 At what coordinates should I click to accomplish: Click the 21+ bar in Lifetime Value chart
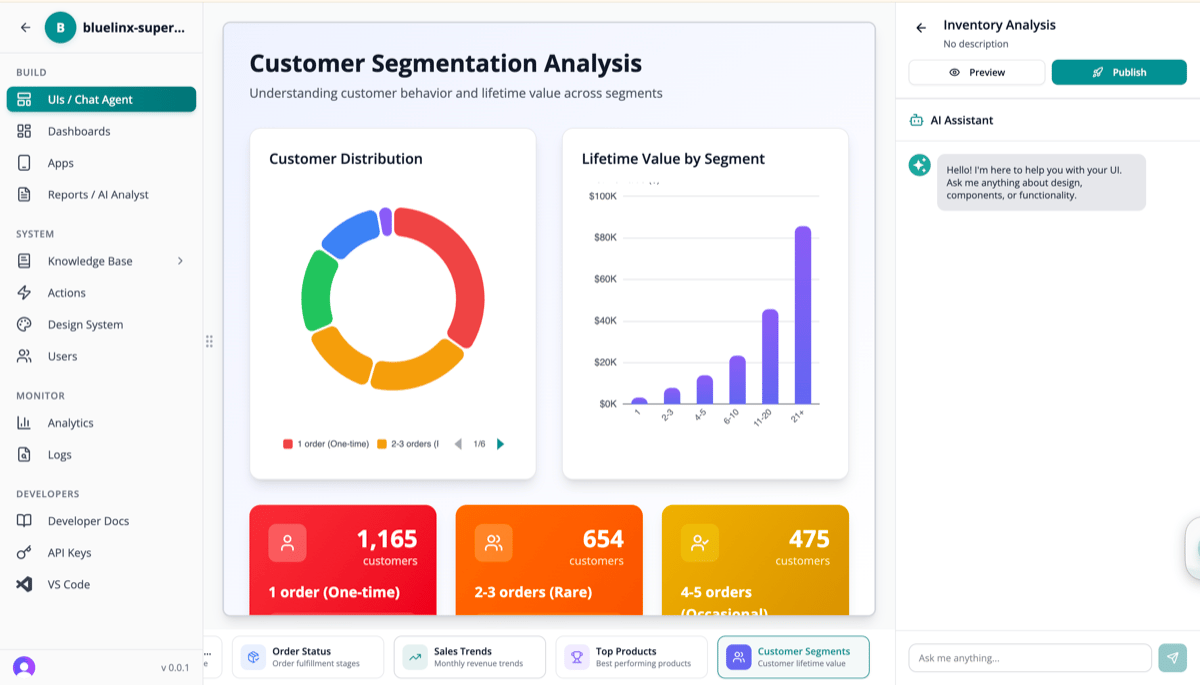803,315
